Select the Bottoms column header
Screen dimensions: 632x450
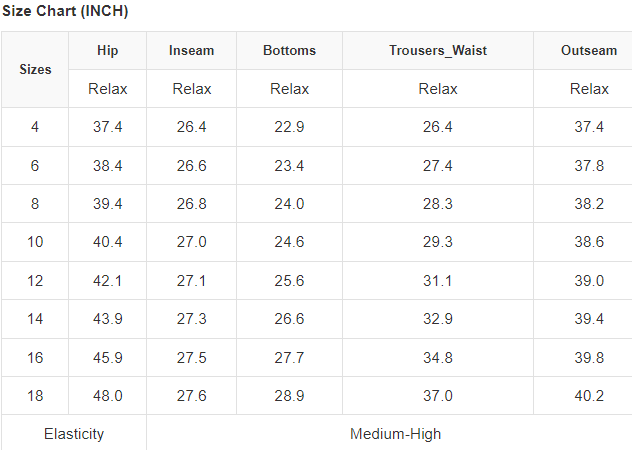[289, 51]
